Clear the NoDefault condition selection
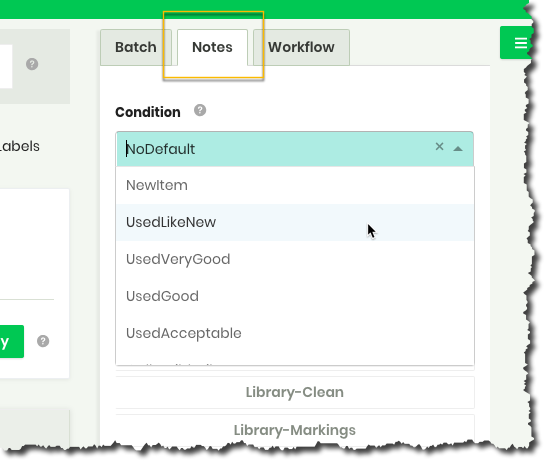 coord(439,146)
